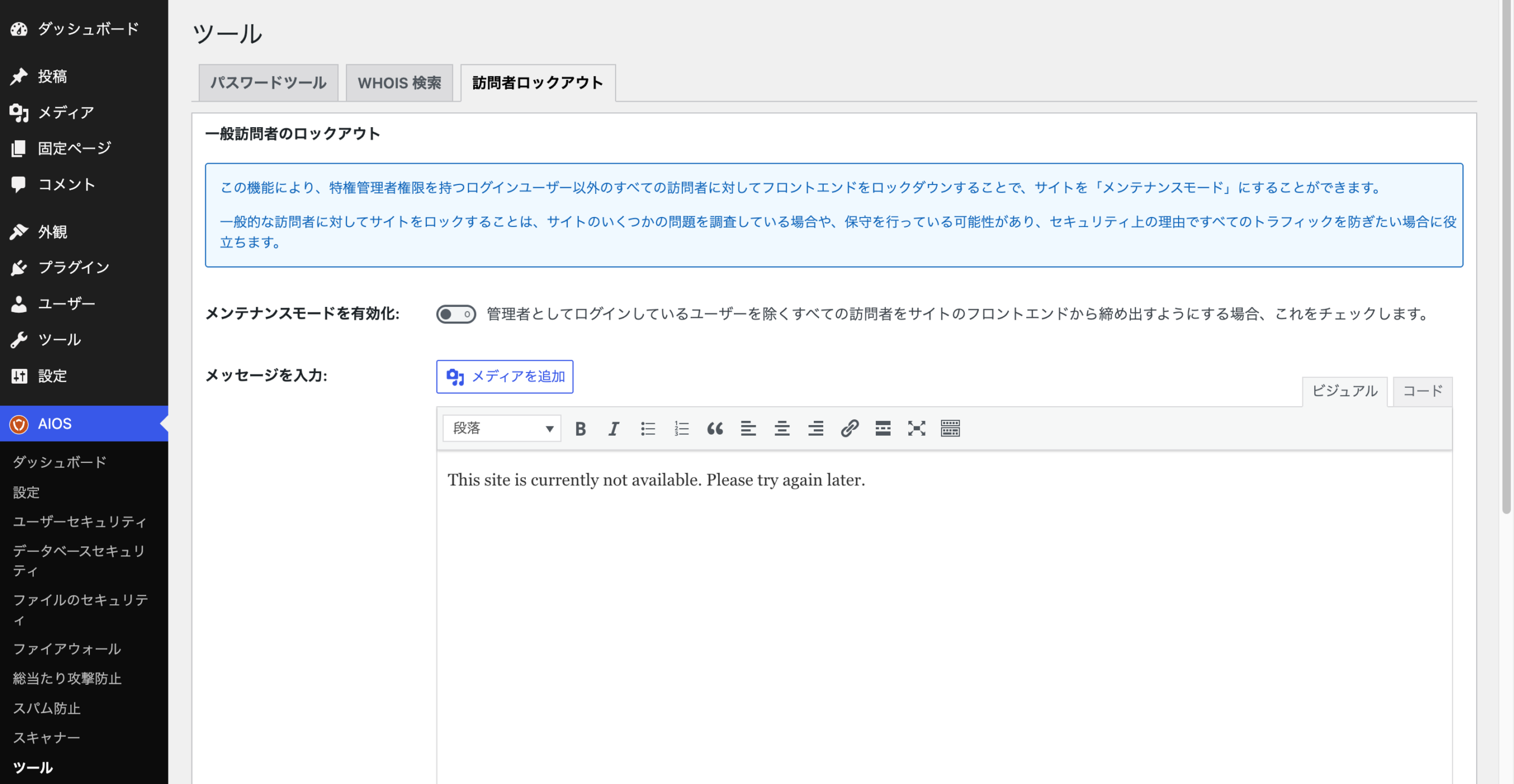Open 外観 in sidebar
The width and height of the screenshot is (1514, 784).
(84, 231)
